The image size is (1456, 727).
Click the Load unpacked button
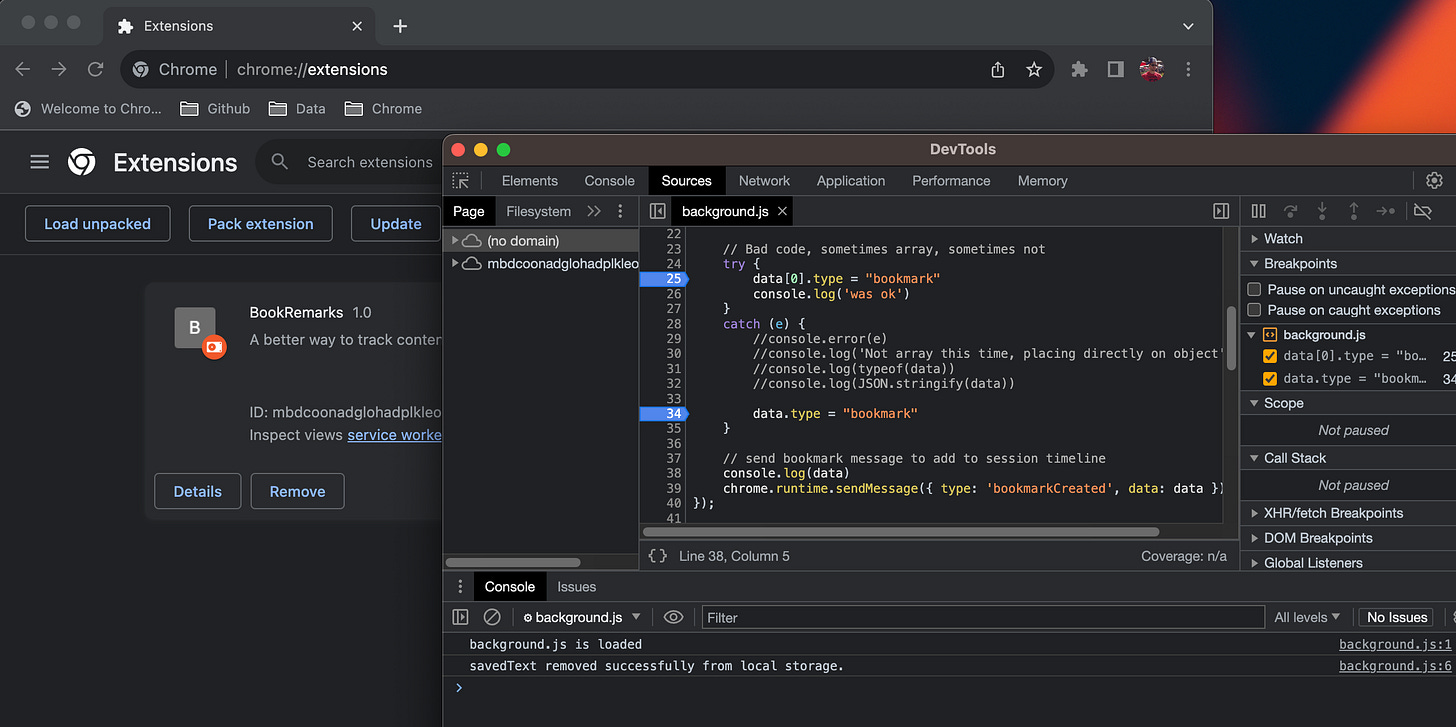[97, 224]
